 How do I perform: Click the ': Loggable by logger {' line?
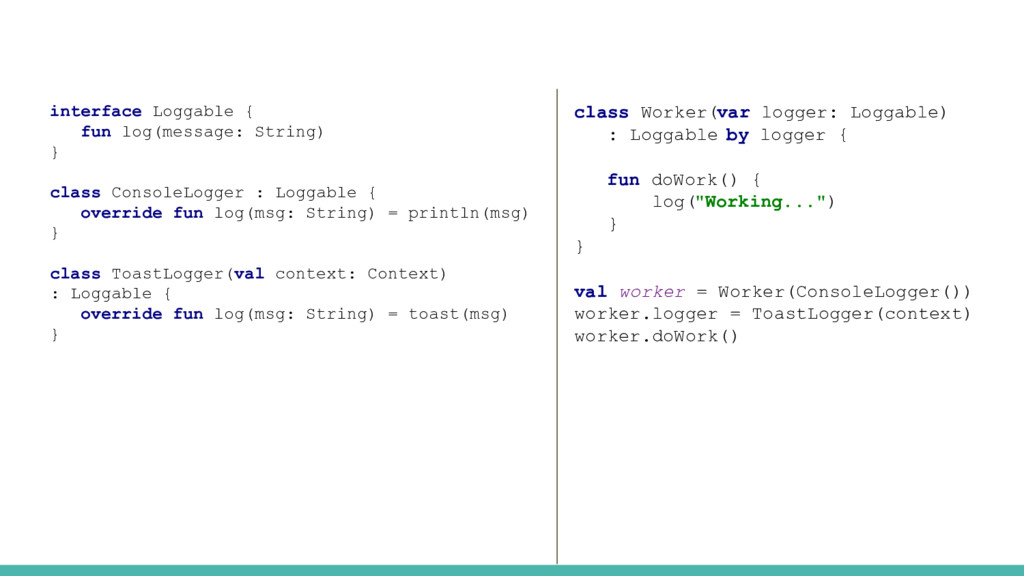[728, 135]
